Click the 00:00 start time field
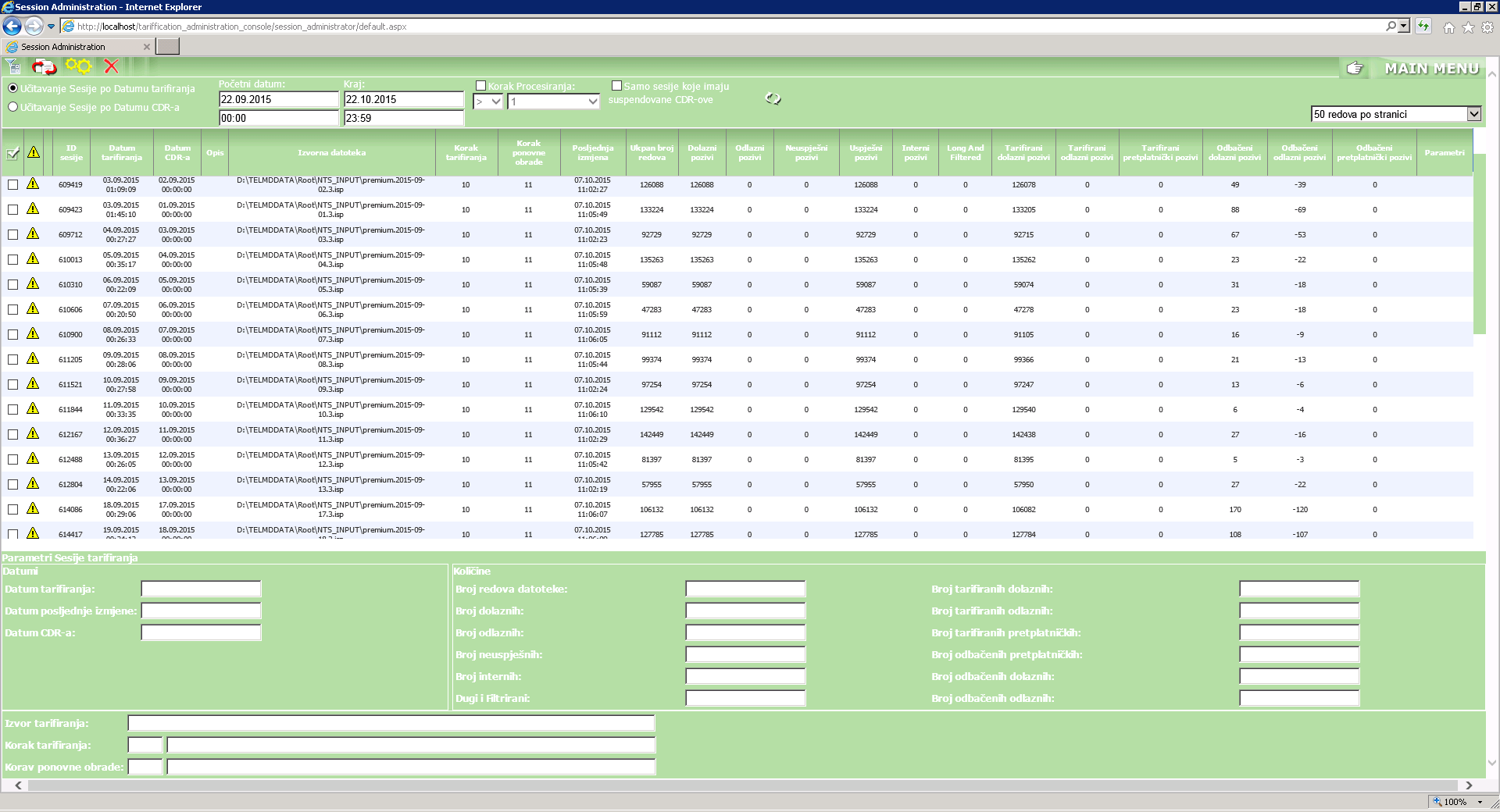This screenshot has width=1500, height=812. [279, 118]
